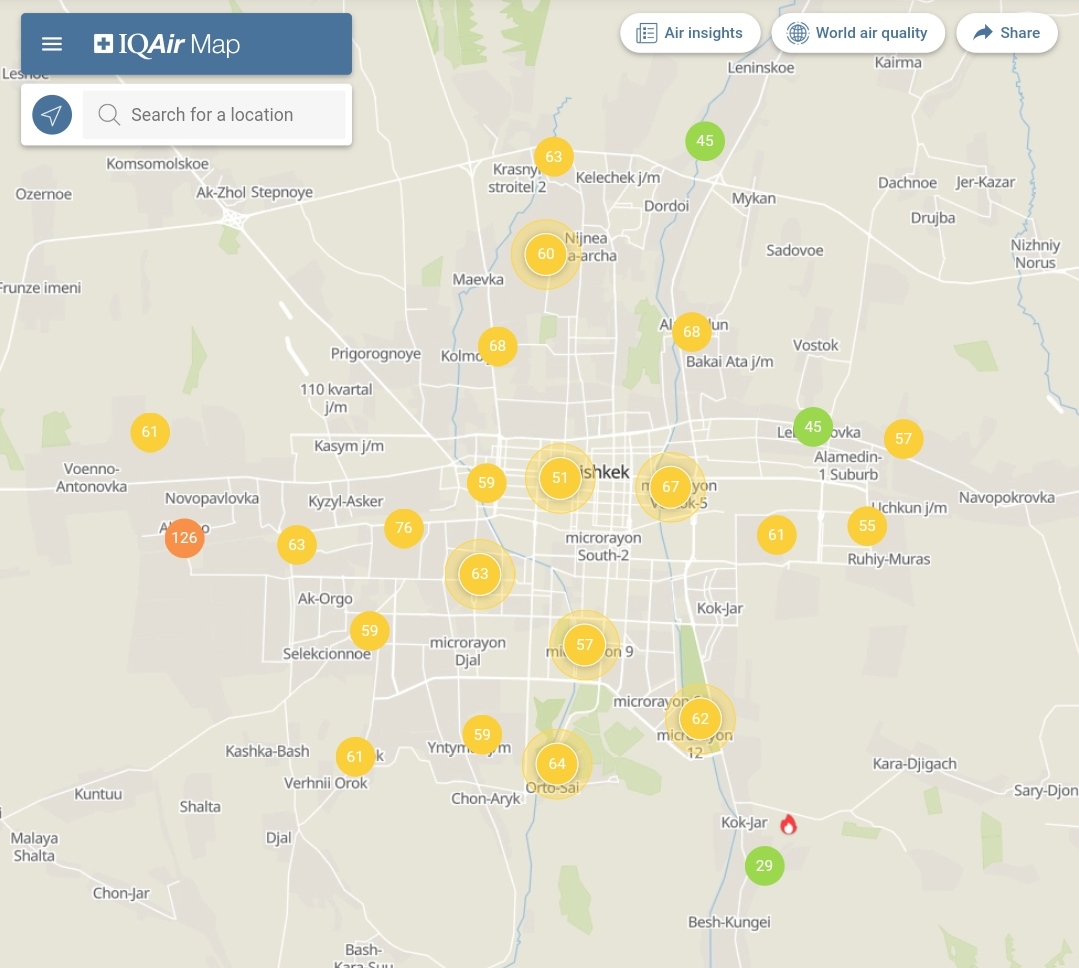Screen dimensions: 1079x968
Task: Open World air quality page
Action: click(x=858, y=33)
